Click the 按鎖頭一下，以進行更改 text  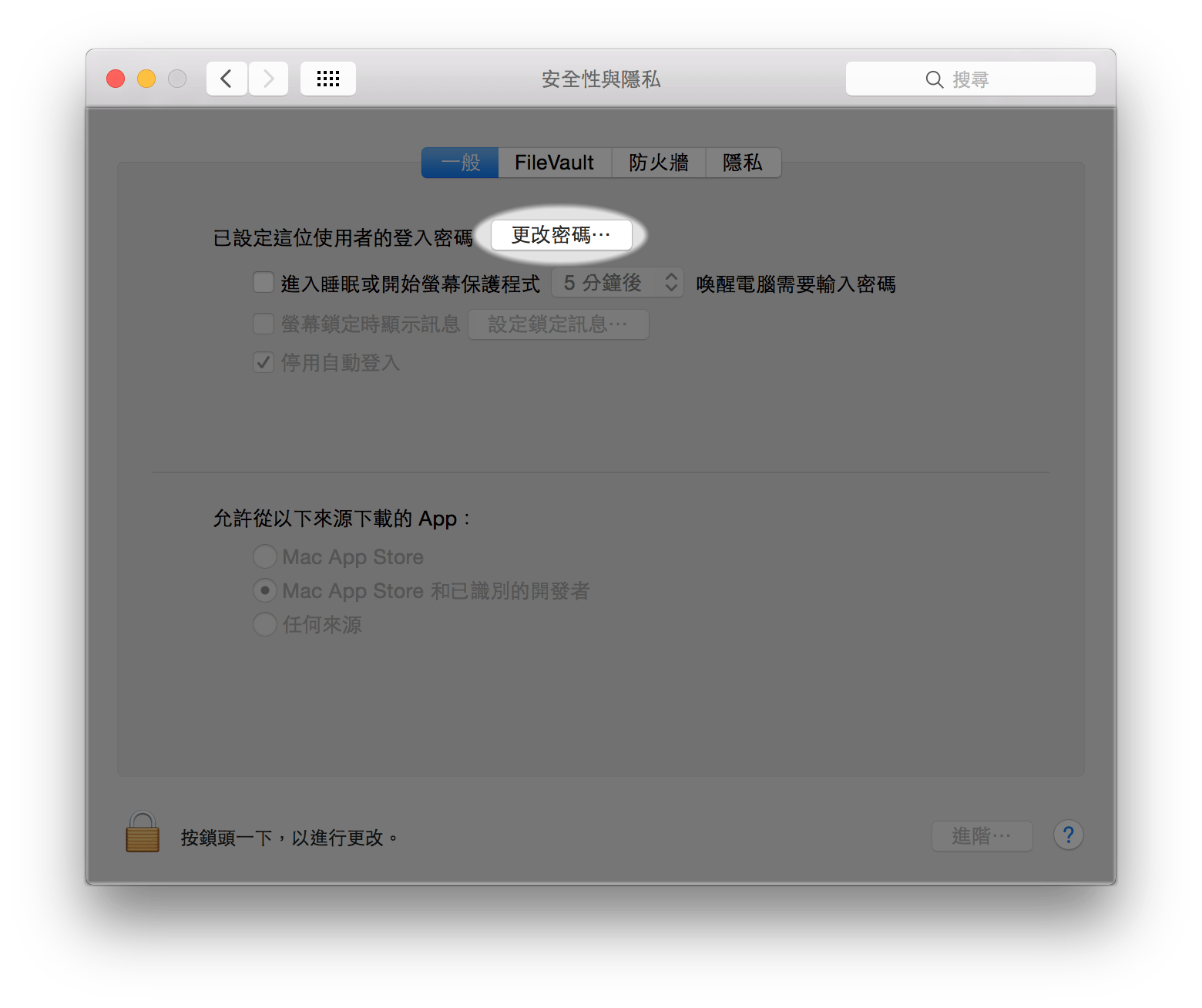pyautogui.click(x=290, y=838)
